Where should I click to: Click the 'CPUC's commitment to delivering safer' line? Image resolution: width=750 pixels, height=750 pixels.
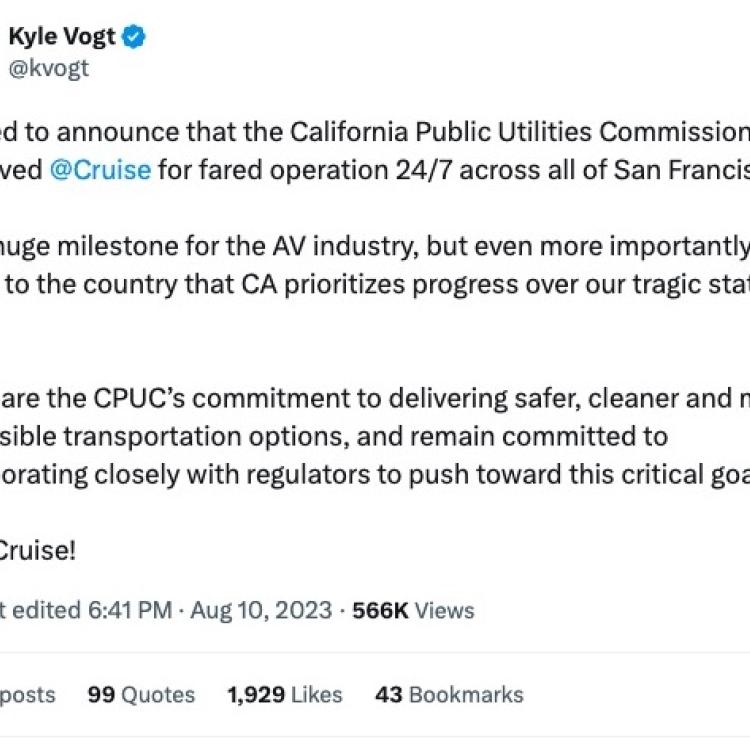coord(375,398)
